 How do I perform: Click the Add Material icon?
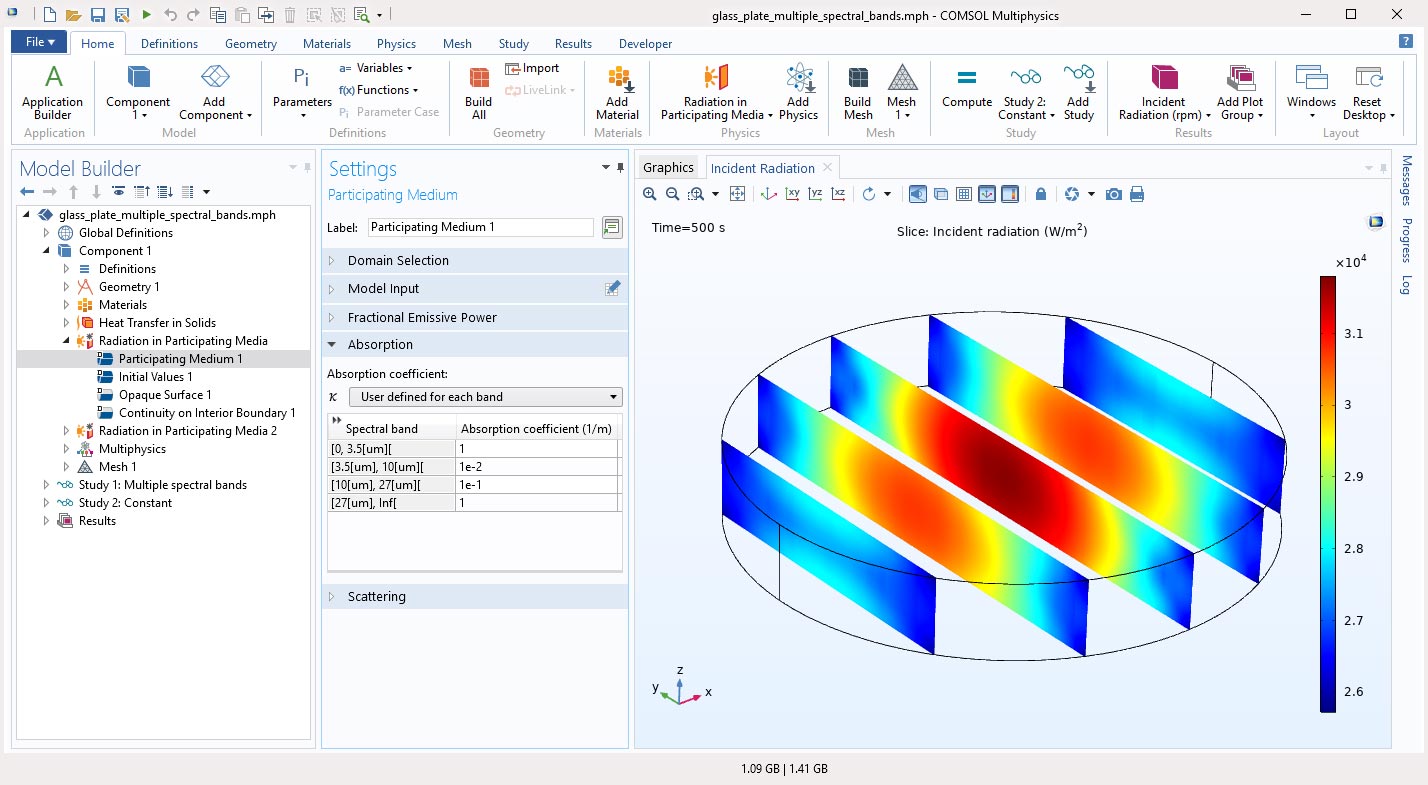click(617, 93)
